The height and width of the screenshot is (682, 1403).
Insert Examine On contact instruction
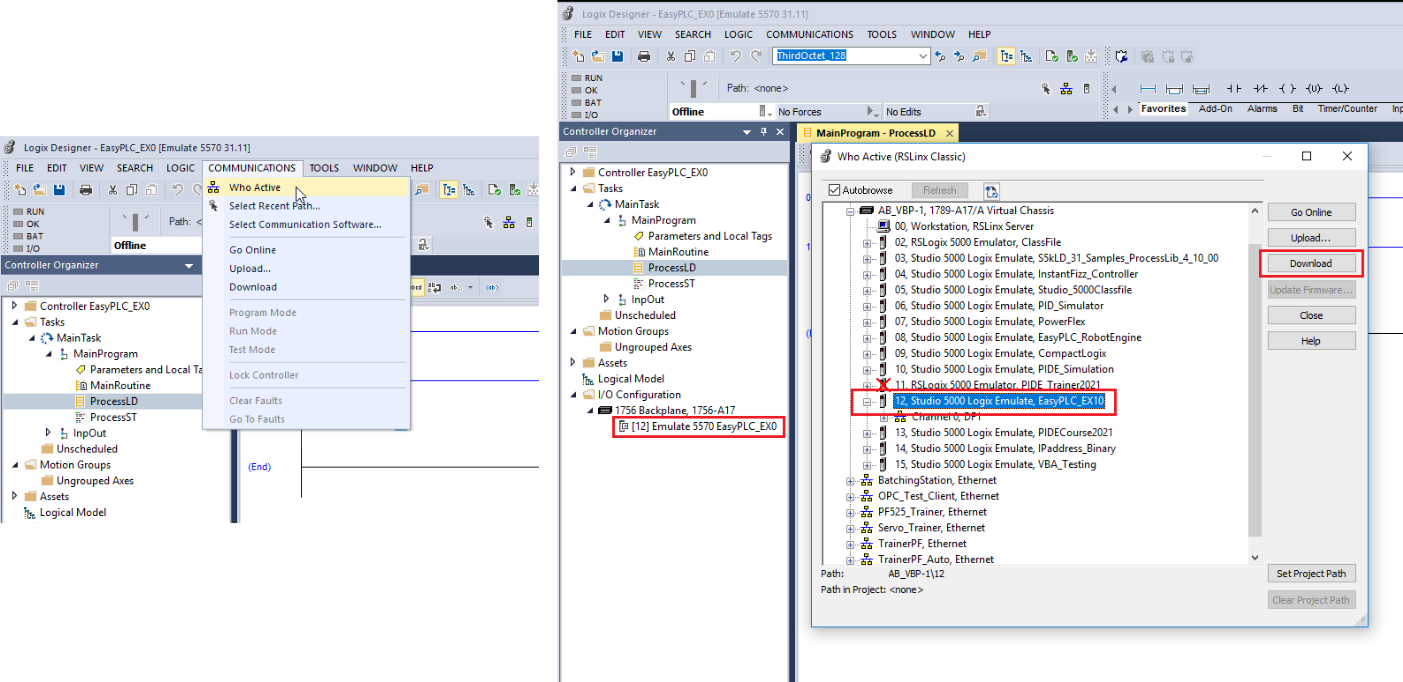tap(1234, 88)
